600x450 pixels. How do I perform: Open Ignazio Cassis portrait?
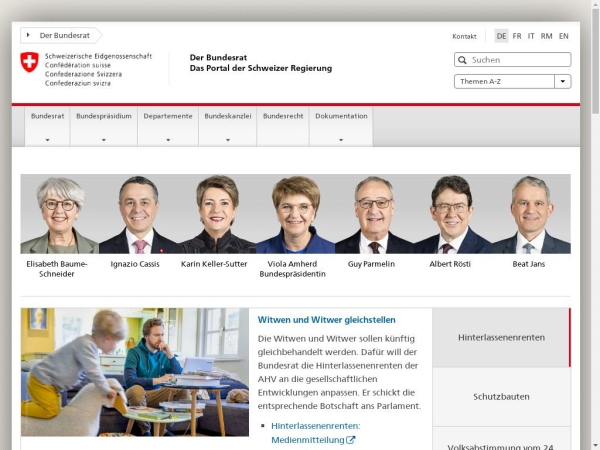pyautogui.click(x=139, y=214)
